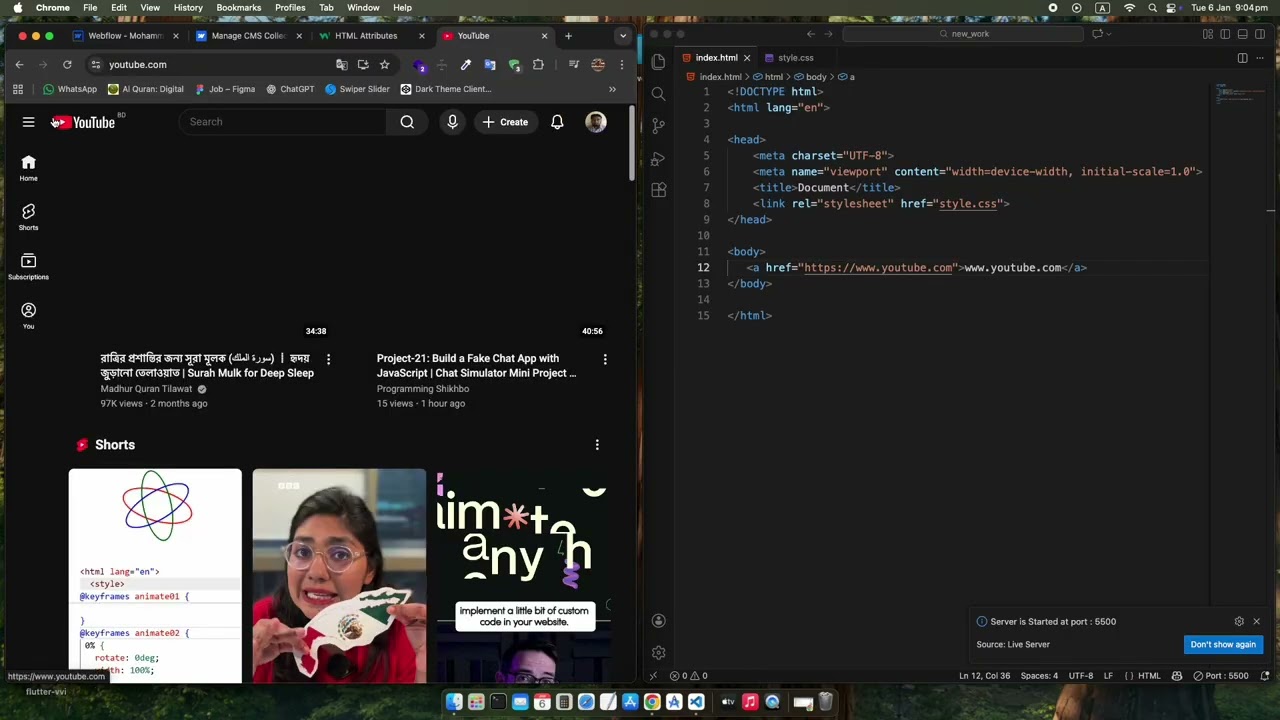Select the index.html editor tab

(716, 58)
